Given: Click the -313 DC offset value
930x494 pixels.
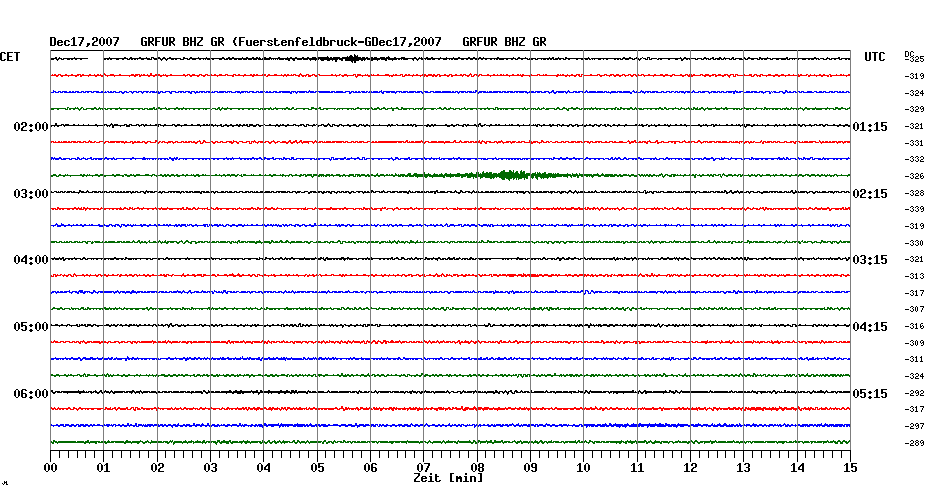Looking at the screenshot, I should [x=914, y=276].
